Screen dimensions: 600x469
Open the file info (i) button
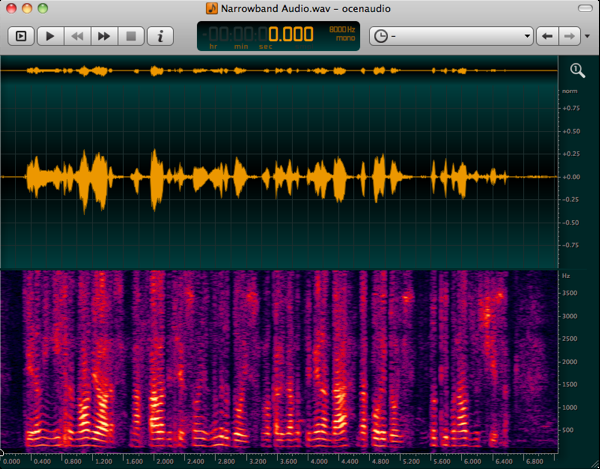[159, 36]
